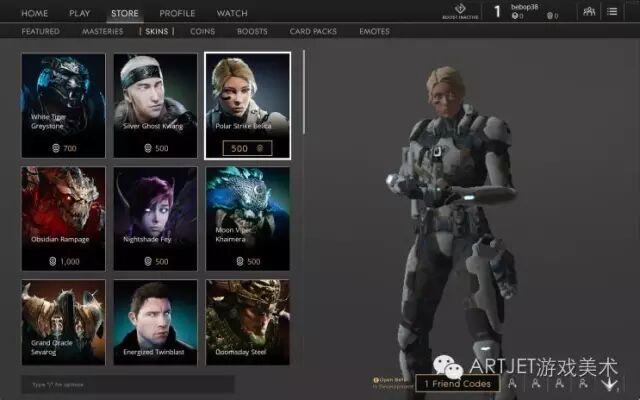This screenshot has width=640, height=400.
Task: Select the SKINS store section
Action: [x=157, y=31]
